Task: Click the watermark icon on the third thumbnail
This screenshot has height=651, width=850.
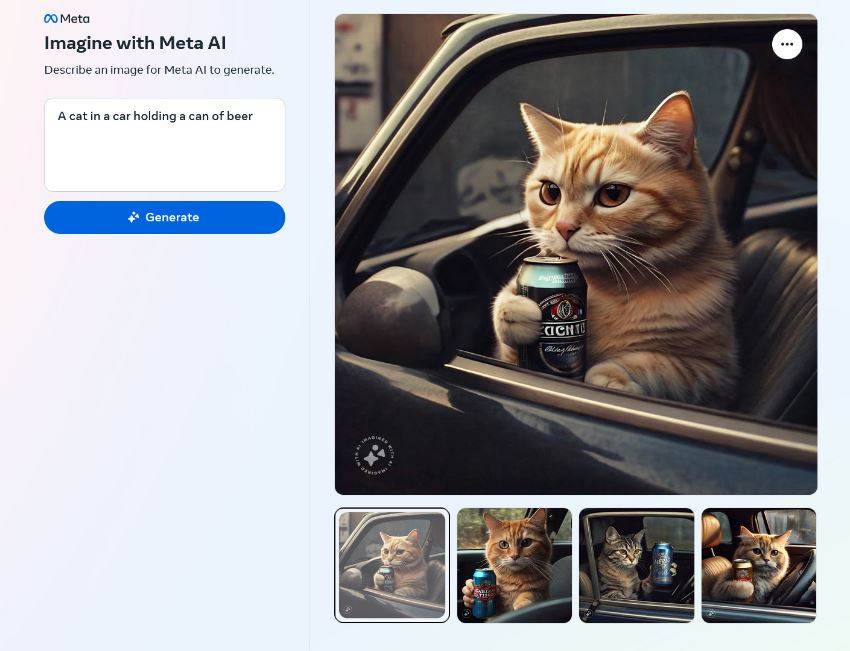Action: coord(589,612)
